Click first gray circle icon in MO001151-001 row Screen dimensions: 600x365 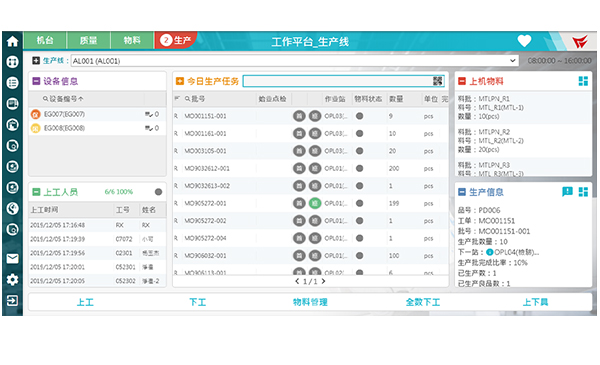[299, 116]
